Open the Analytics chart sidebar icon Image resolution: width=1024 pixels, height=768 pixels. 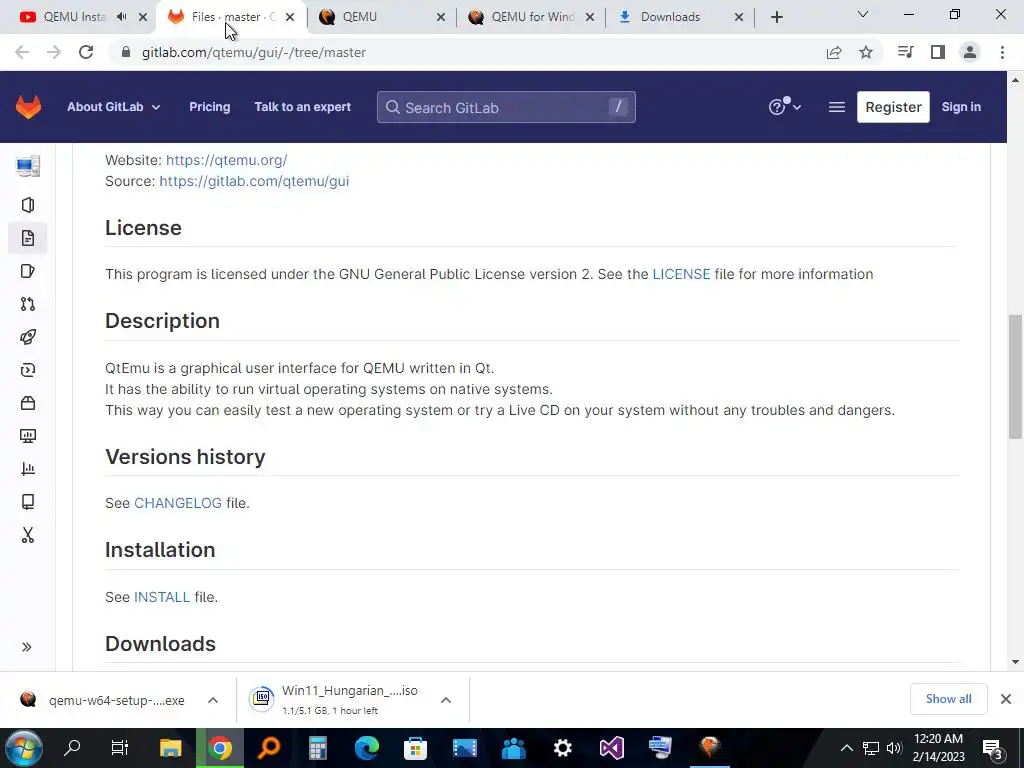click(x=27, y=469)
